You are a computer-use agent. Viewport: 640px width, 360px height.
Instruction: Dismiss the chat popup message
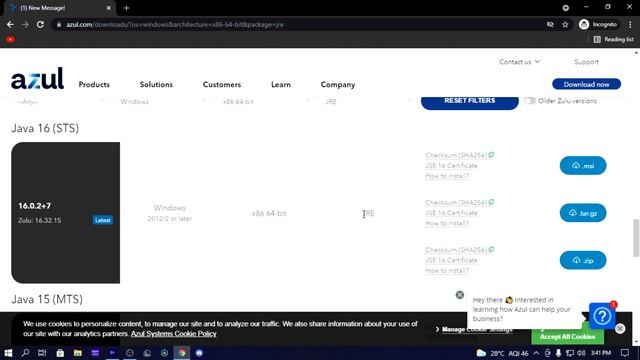click(460, 295)
